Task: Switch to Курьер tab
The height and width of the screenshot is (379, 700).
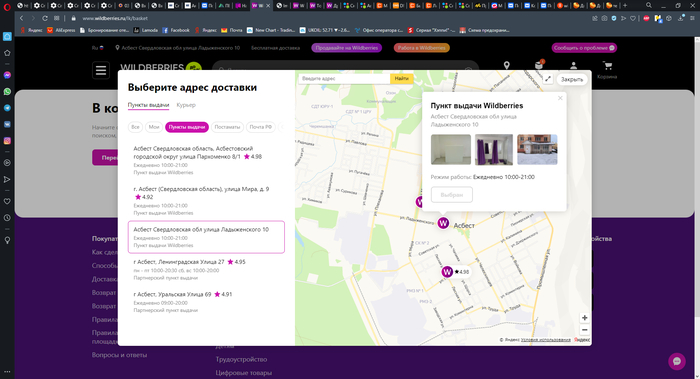Action: [186, 105]
